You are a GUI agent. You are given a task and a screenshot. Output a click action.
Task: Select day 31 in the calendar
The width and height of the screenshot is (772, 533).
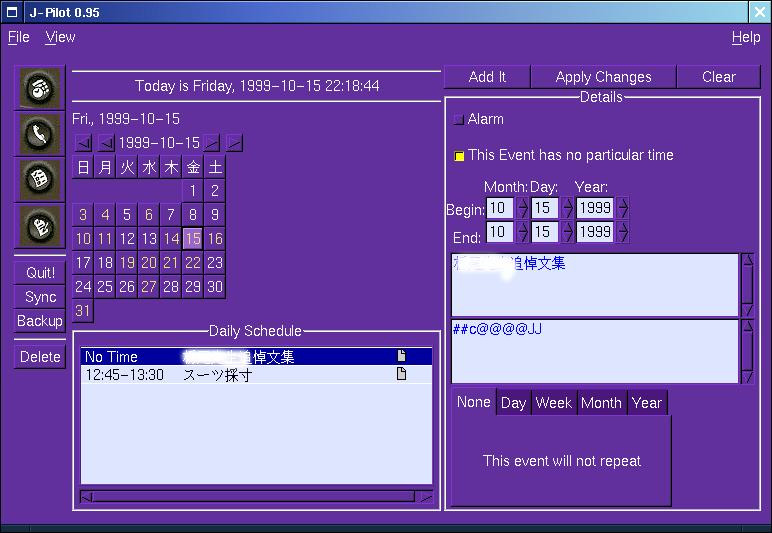(x=83, y=311)
